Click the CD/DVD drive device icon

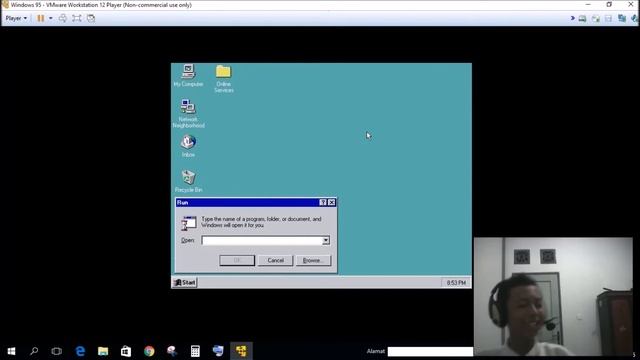point(596,18)
